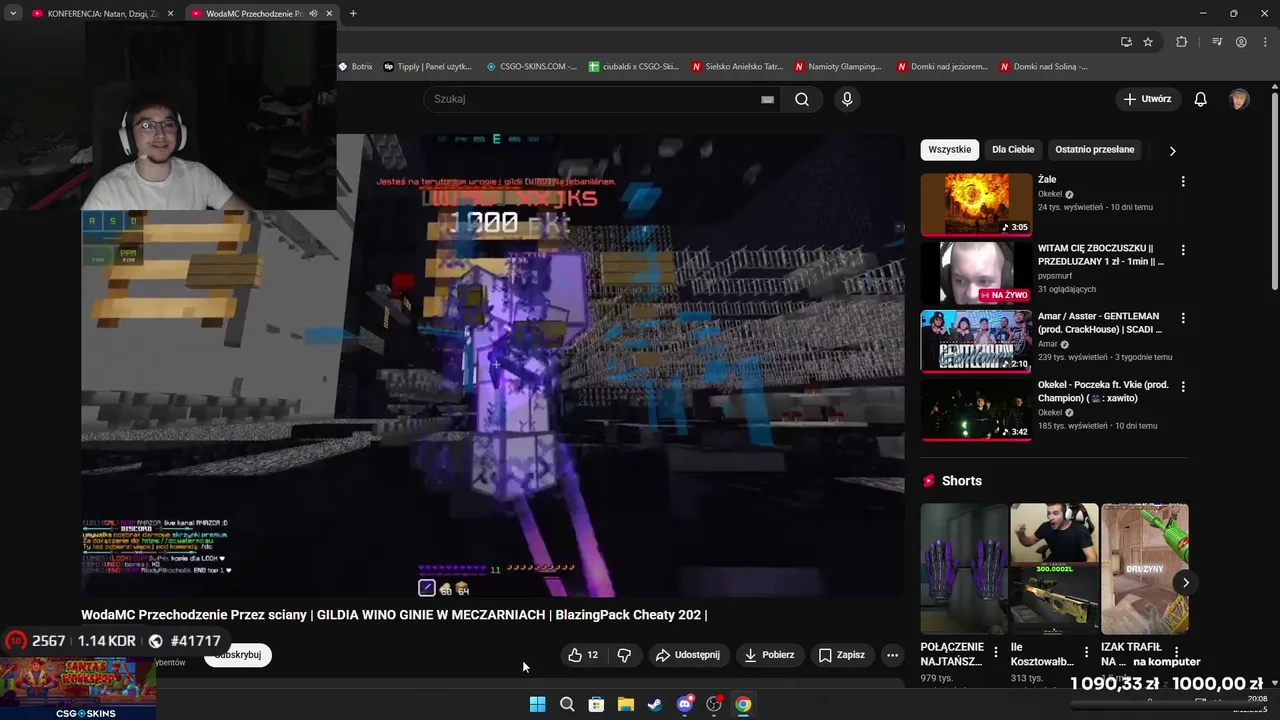1280x720 pixels.
Task: Open the Chrome three-dot menu
Action: (1265, 42)
